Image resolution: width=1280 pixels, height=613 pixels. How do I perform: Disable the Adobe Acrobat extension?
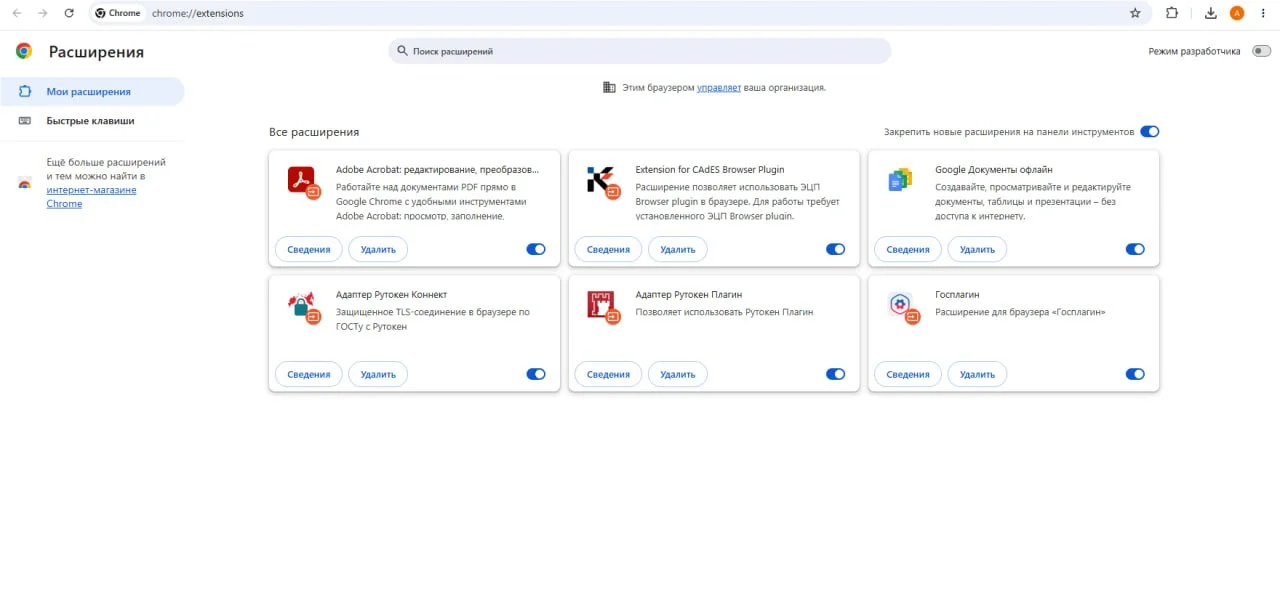click(x=536, y=249)
